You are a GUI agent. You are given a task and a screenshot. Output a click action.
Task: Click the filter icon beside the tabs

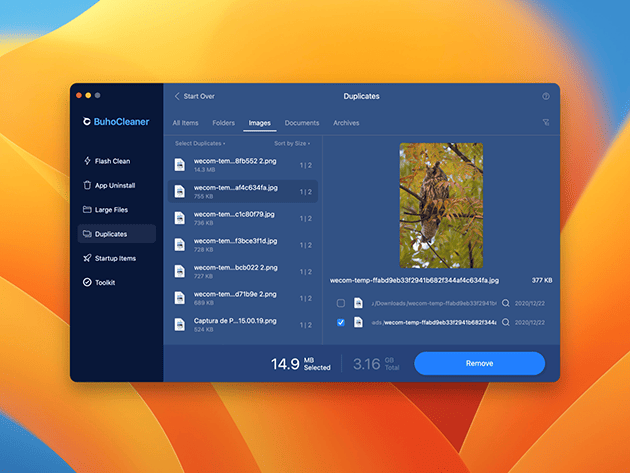tap(546, 123)
